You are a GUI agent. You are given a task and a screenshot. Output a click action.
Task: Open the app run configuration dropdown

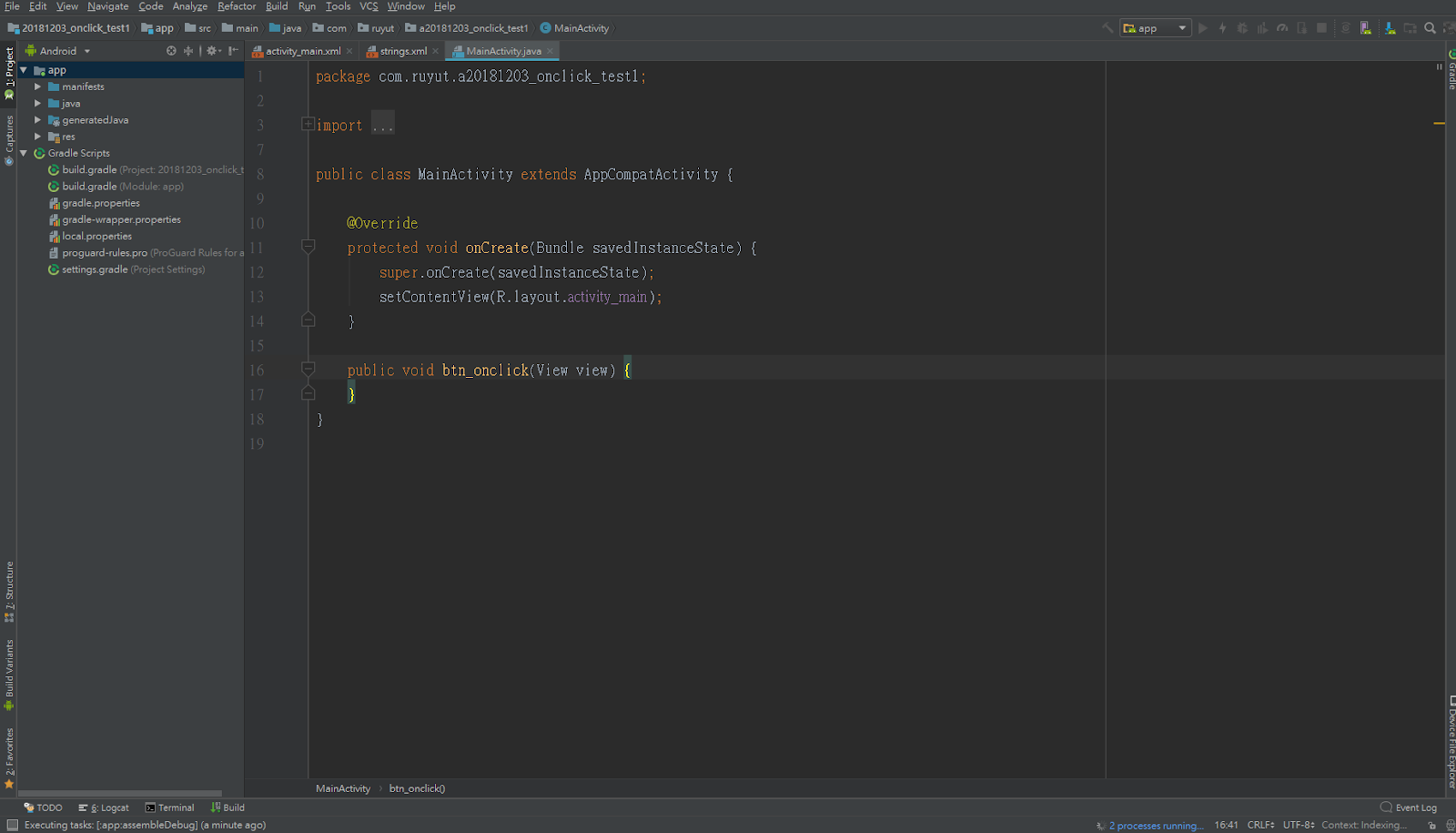point(1155,28)
